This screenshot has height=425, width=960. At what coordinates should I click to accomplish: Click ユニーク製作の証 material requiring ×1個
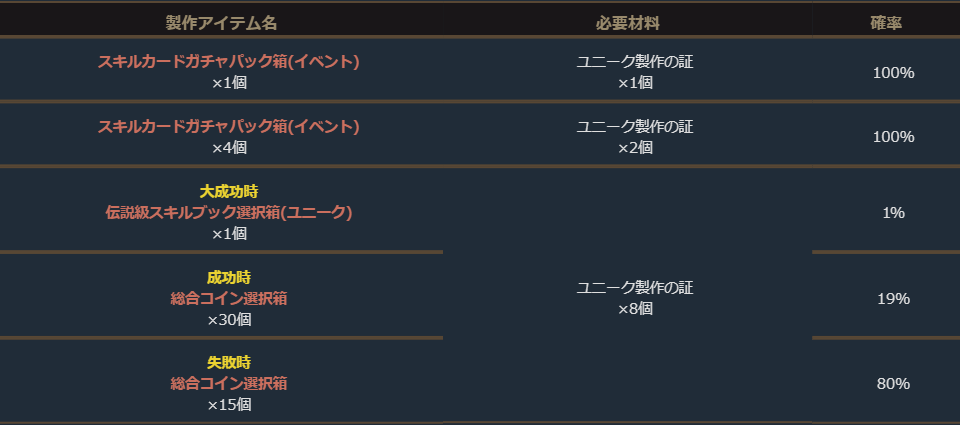click(635, 62)
